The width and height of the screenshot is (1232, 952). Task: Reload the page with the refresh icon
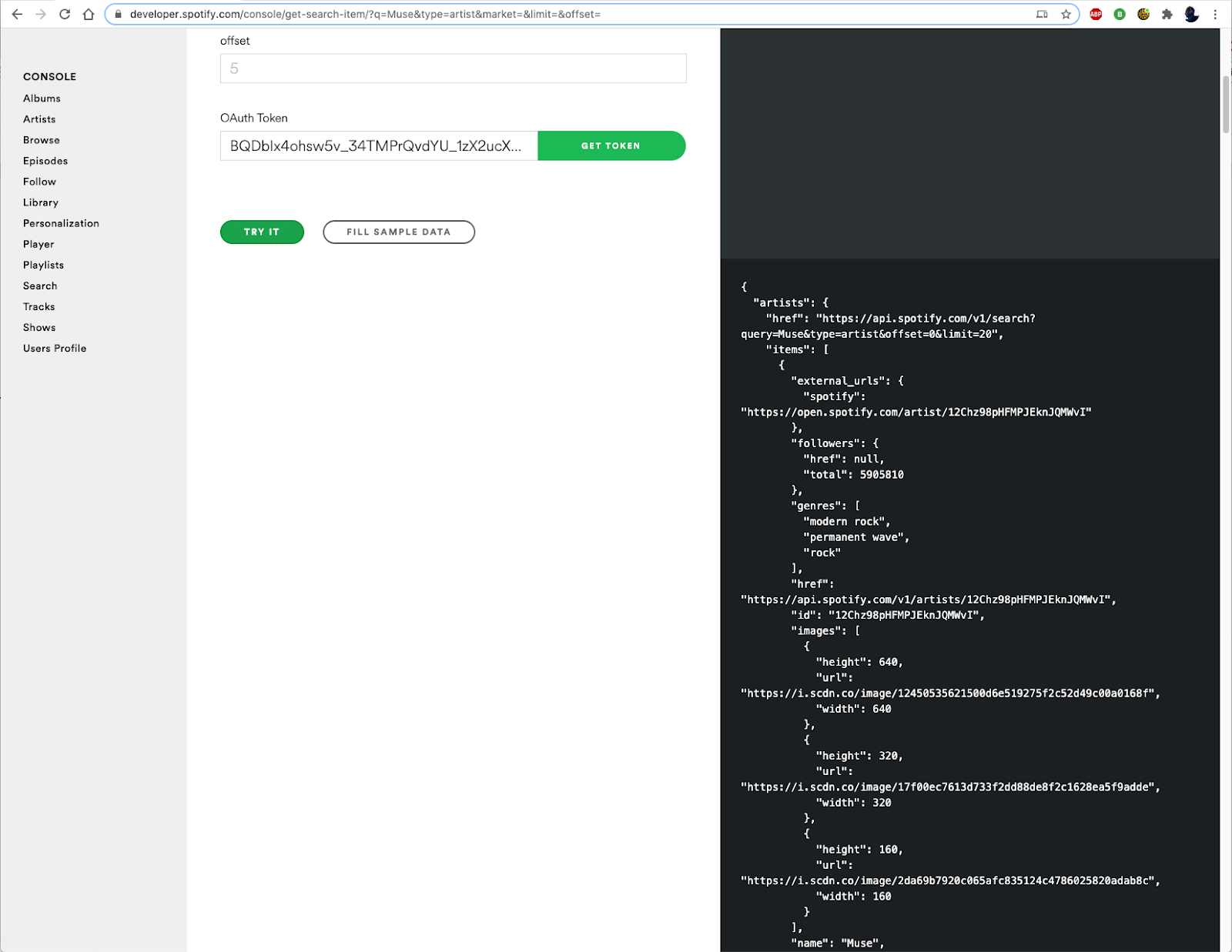coord(65,14)
